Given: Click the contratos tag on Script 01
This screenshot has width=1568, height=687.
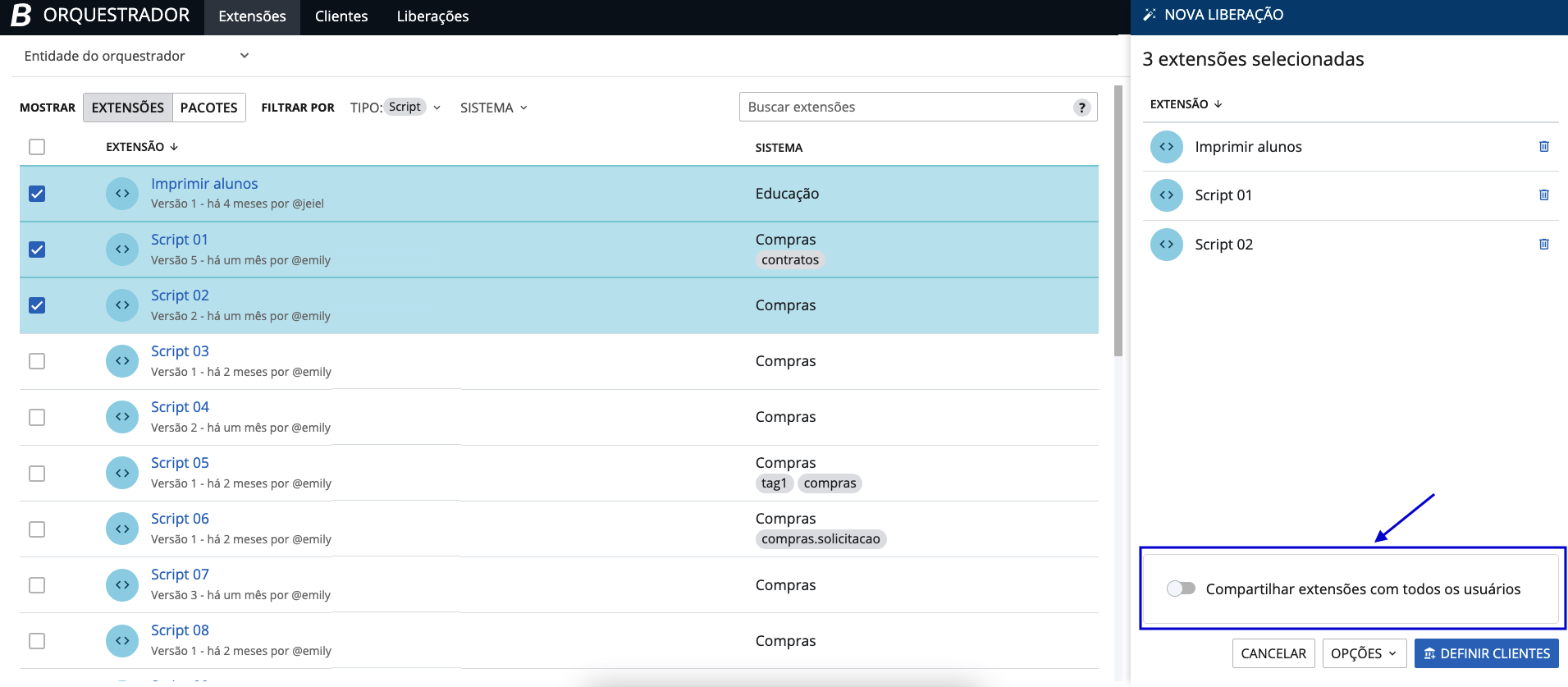Looking at the screenshot, I should point(790,260).
